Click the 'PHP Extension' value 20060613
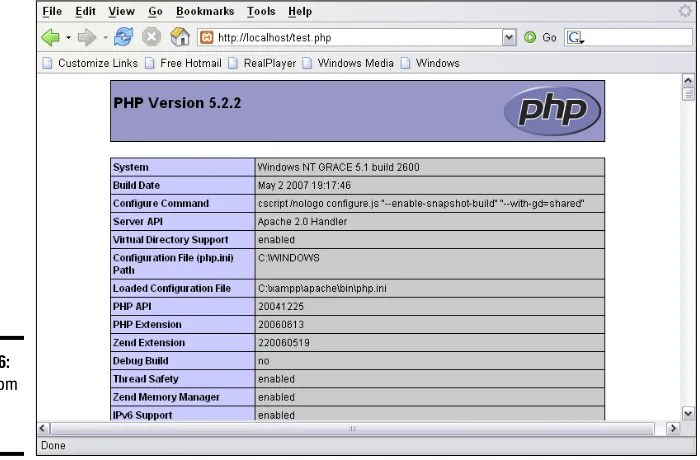 tap(281, 325)
